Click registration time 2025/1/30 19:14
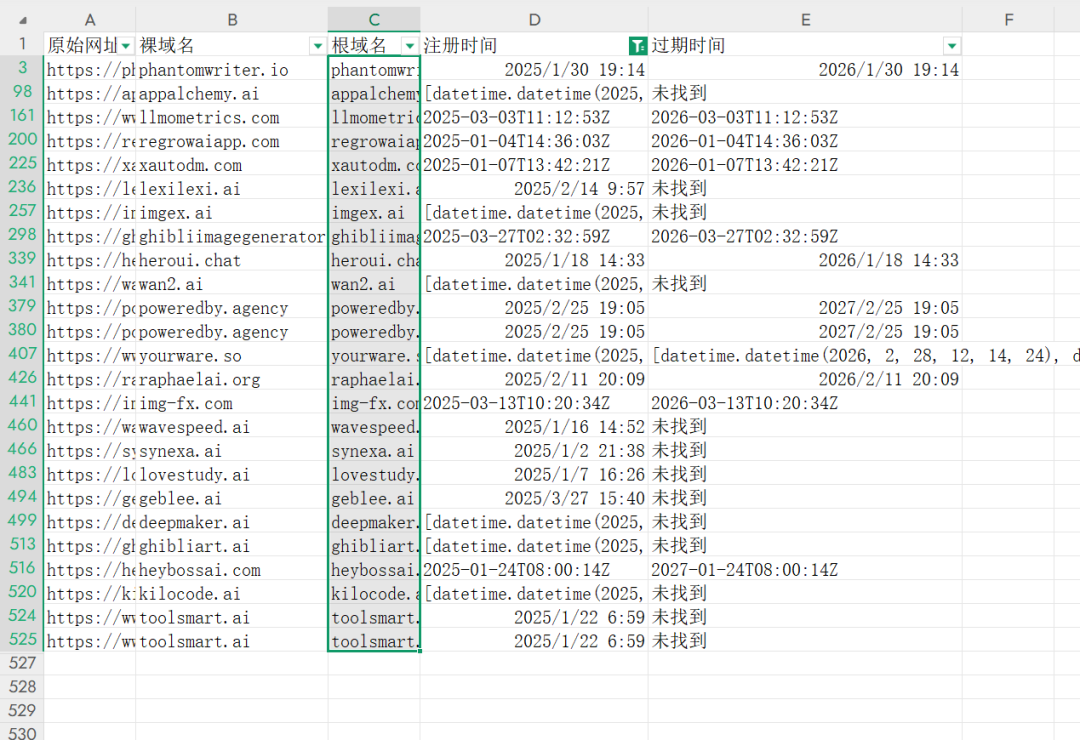Image resolution: width=1080 pixels, height=740 pixels. pyautogui.click(x=534, y=70)
